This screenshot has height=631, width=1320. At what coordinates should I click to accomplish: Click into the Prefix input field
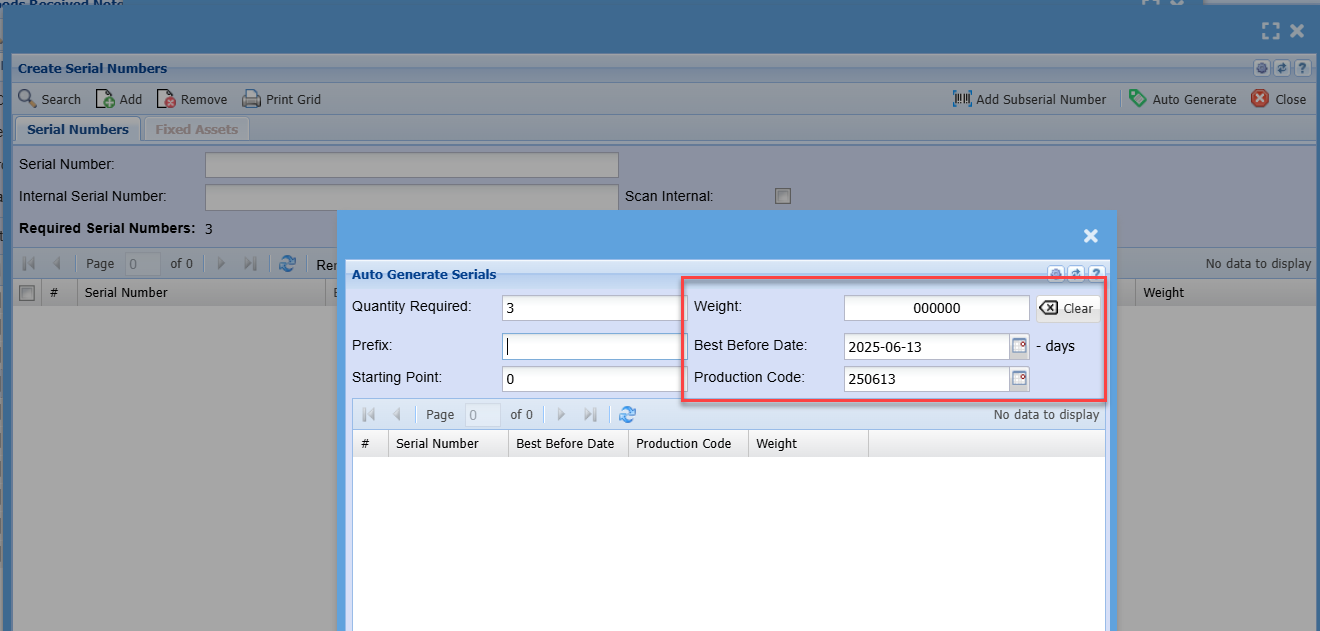592,347
